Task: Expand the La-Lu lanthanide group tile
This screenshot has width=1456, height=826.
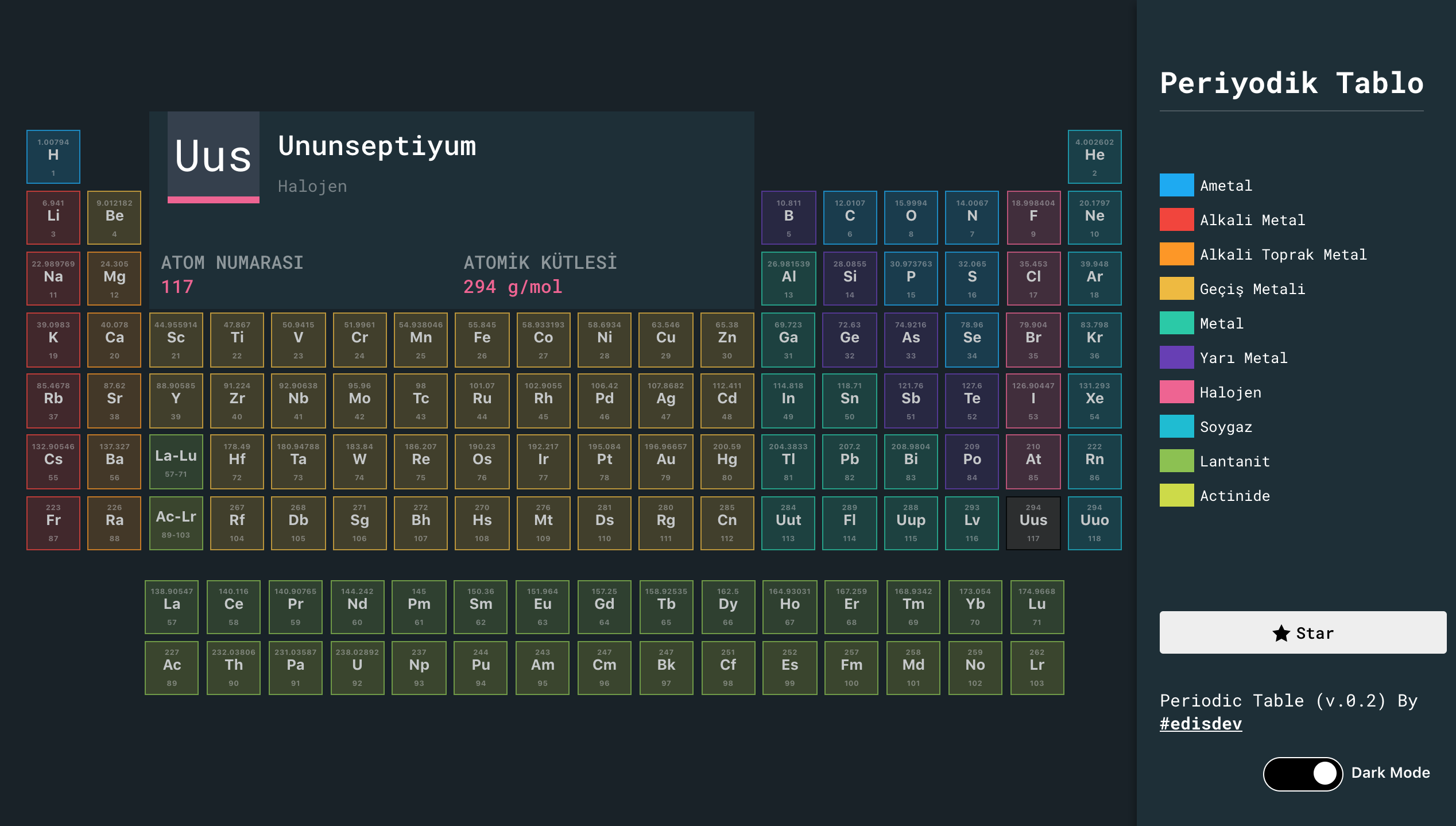Action: point(176,461)
